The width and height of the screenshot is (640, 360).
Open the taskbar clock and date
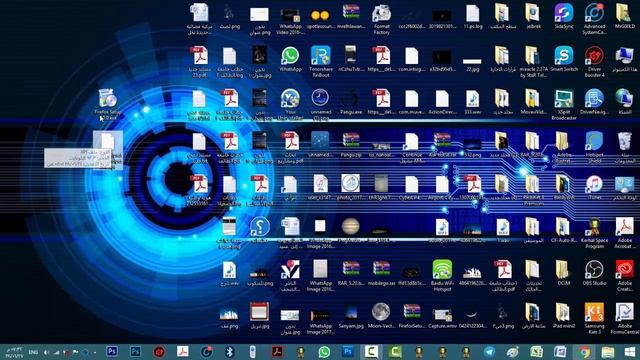[x=13, y=352]
